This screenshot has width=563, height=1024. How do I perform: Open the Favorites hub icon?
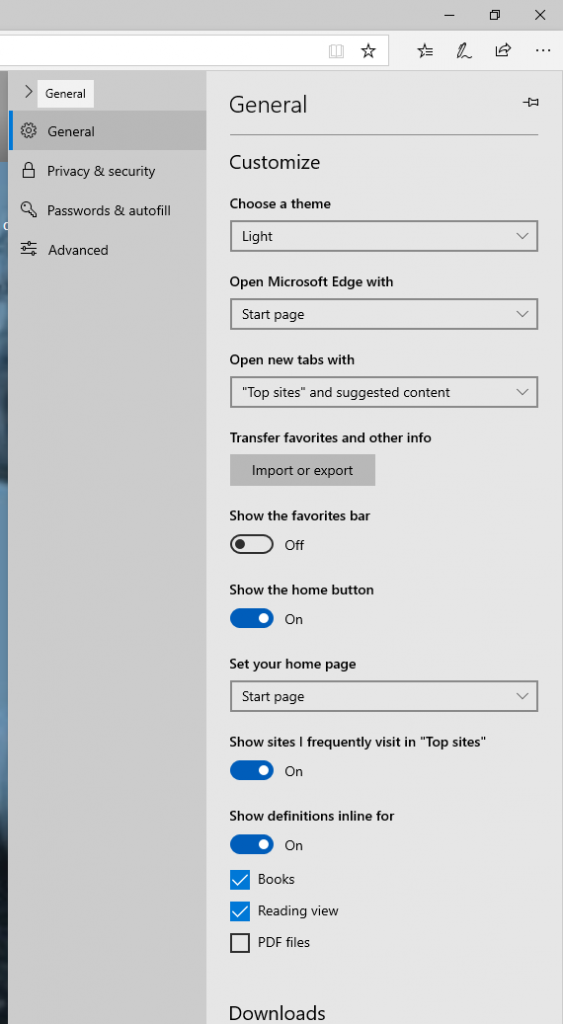tap(425, 51)
